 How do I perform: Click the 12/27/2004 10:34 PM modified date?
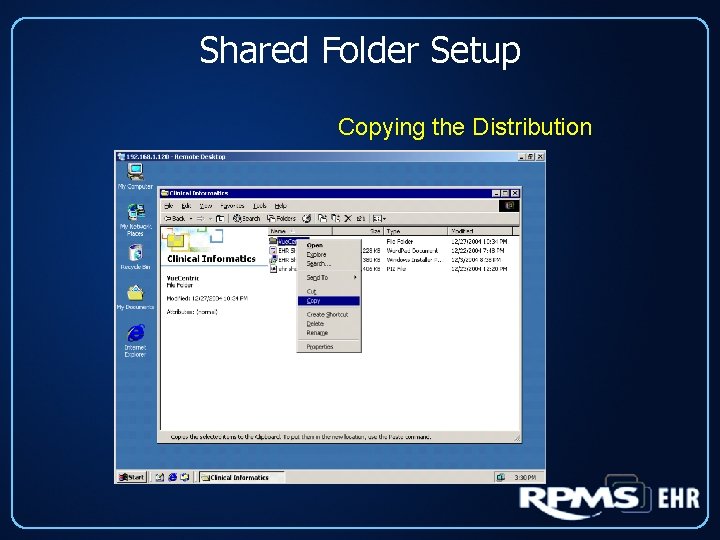[x=479, y=241]
